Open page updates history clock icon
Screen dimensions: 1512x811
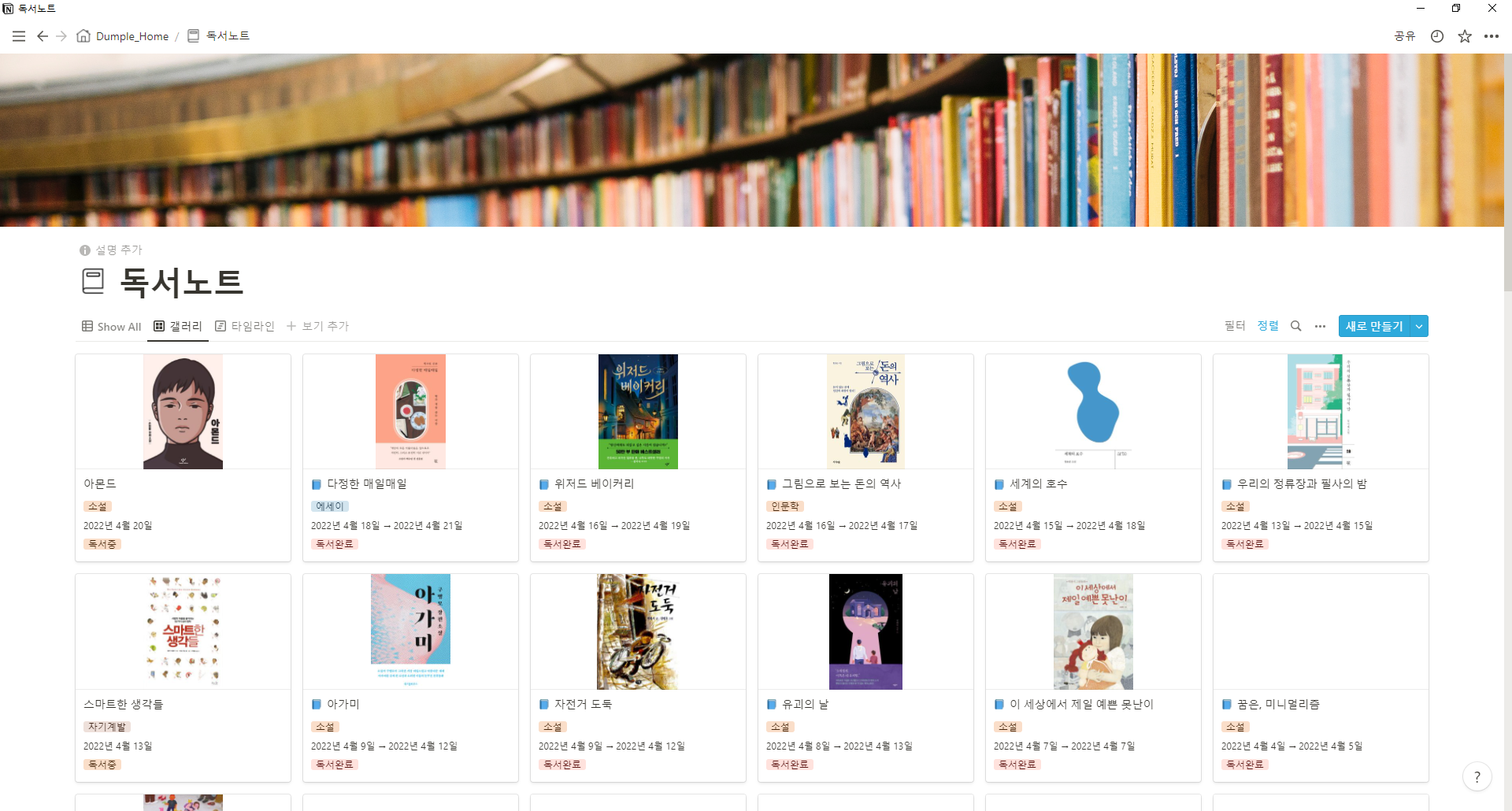[x=1437, y=36]
